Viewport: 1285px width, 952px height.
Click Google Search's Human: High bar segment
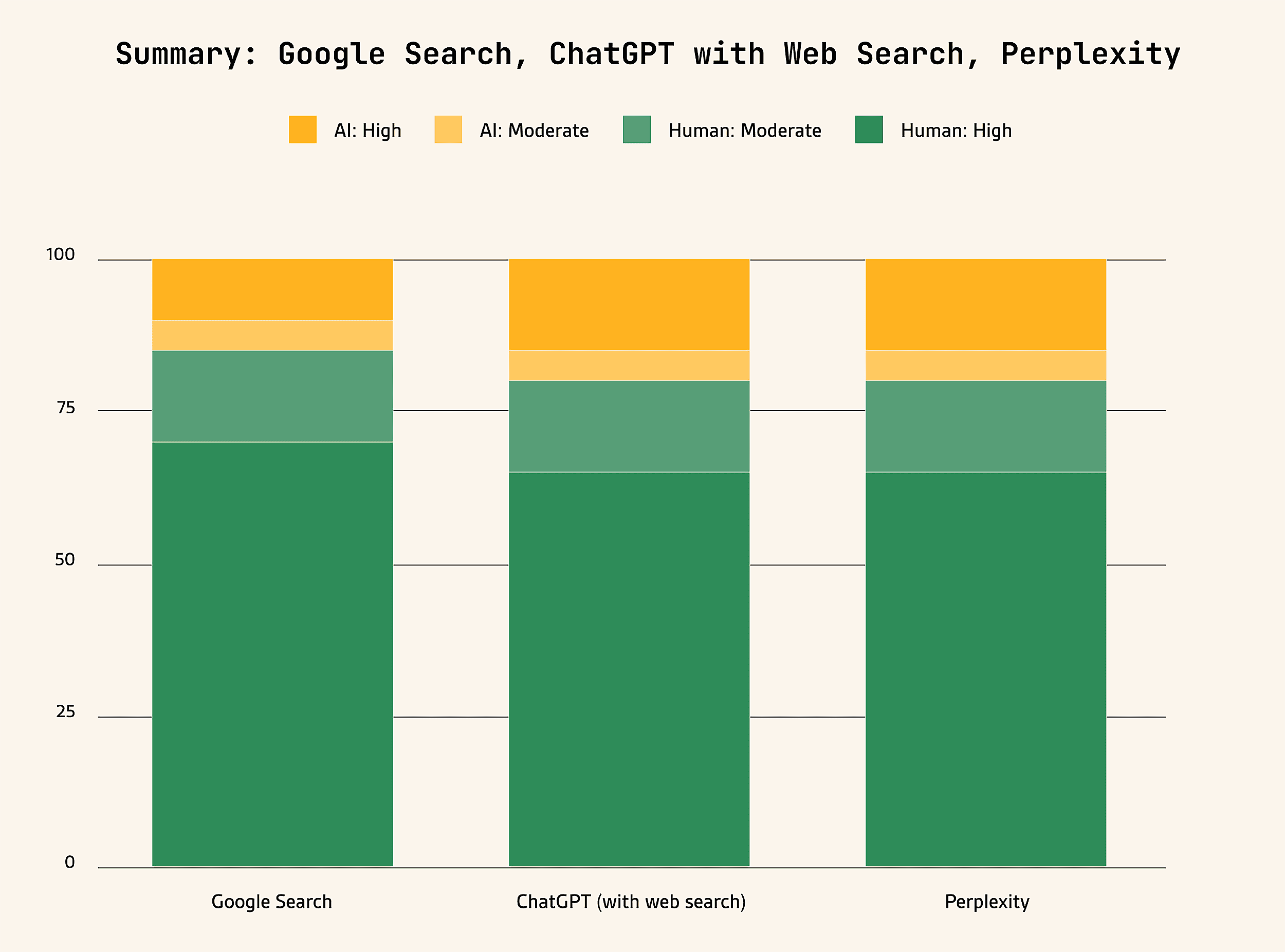point(272,654)
